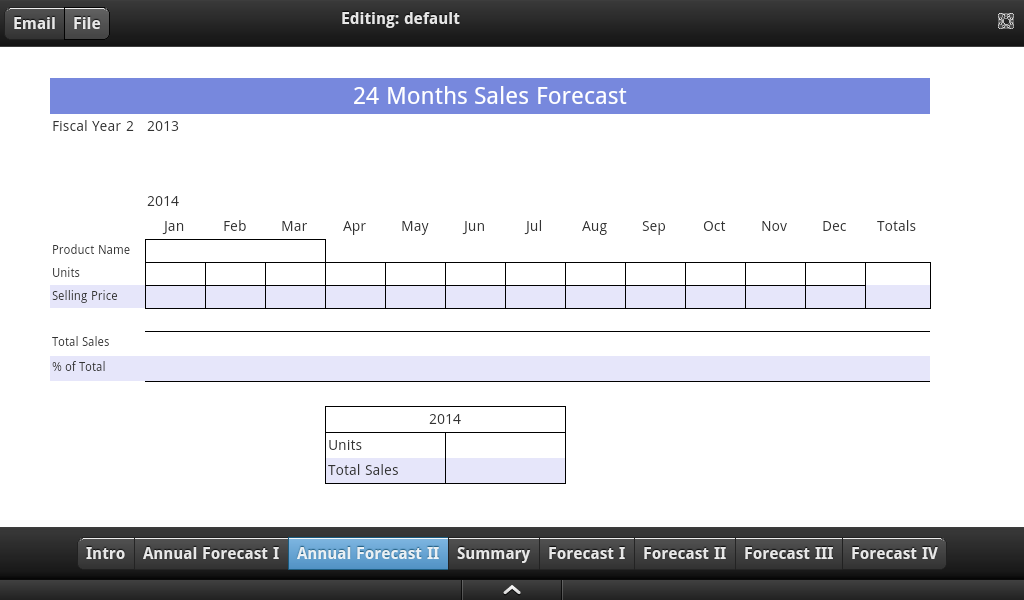Screen dimensions: 1024x600
Task: Select the Selling Price Totals cell
Action: tap(898, 297)
